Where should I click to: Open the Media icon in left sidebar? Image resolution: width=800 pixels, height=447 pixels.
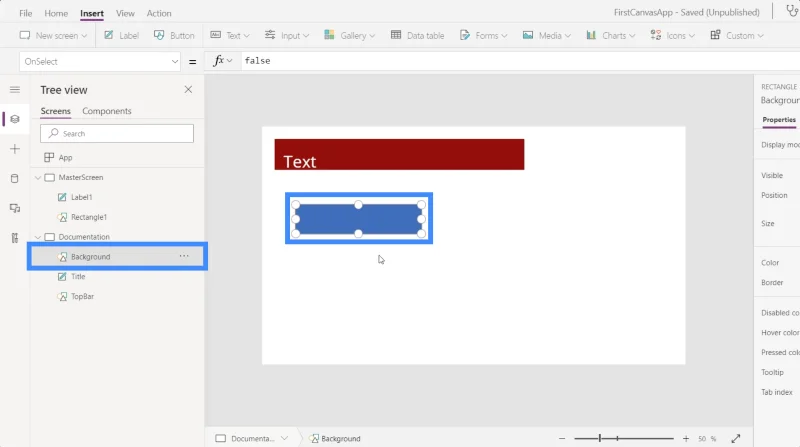coord(15,208)
